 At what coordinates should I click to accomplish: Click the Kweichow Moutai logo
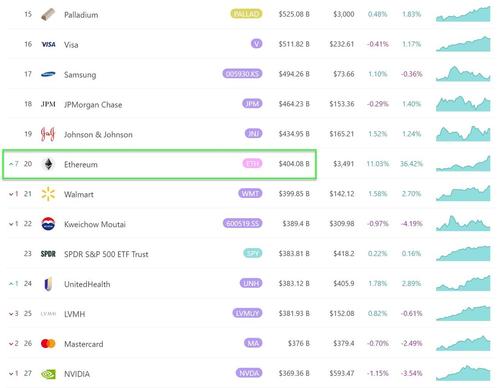(48, 224)
